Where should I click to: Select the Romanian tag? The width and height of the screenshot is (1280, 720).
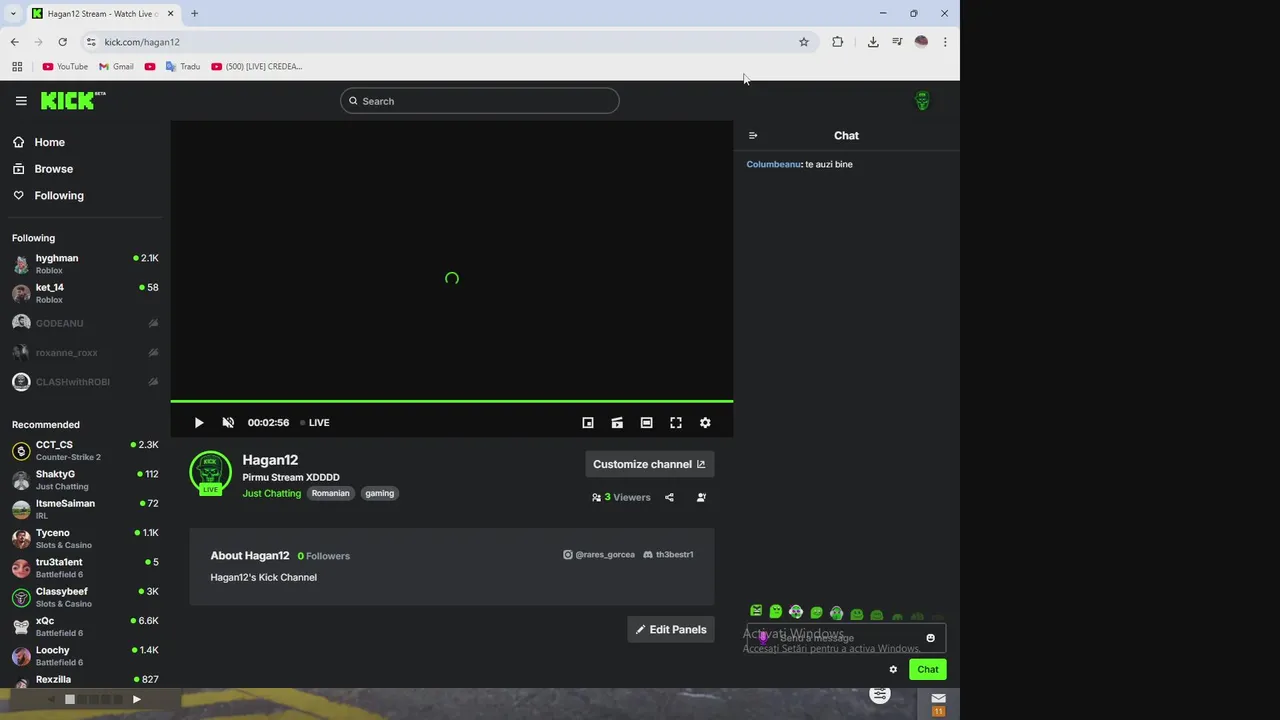tap(330, 493)
